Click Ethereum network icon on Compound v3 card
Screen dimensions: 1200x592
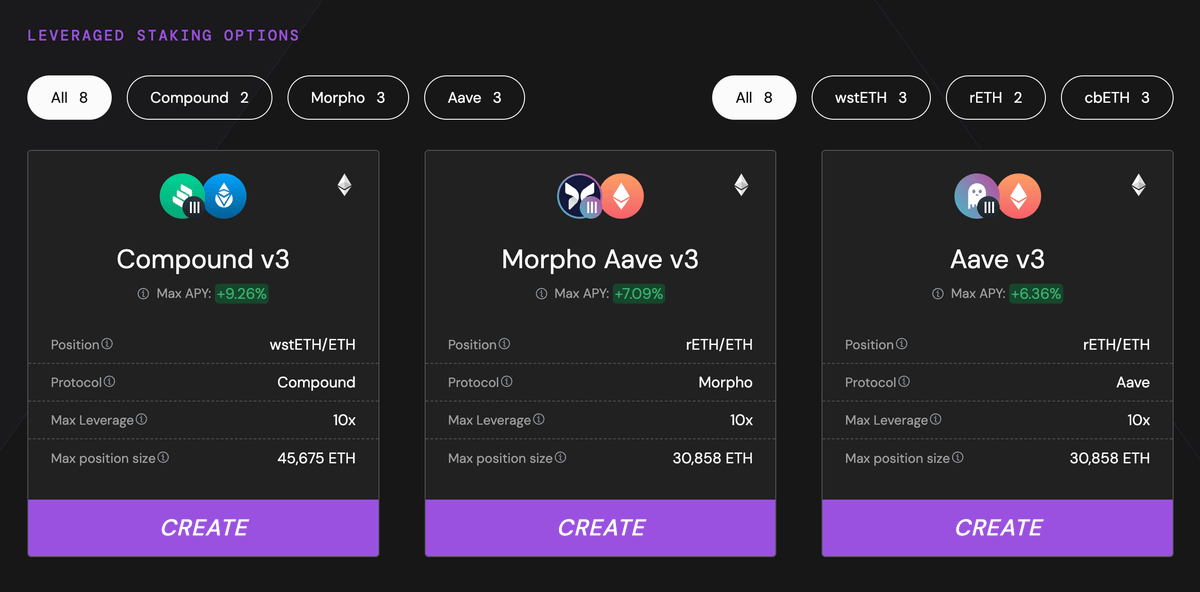pyautogui.click(x=344, y=185)
